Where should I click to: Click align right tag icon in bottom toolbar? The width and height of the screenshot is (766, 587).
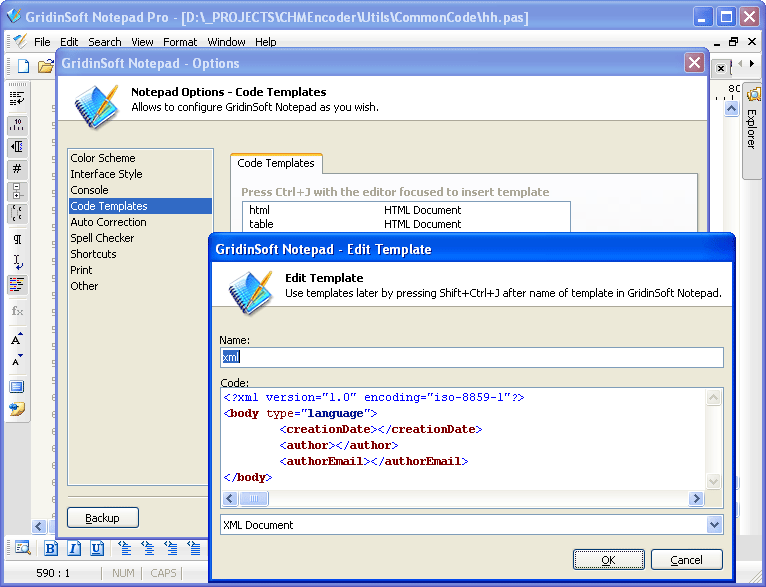tap(171, 548)
